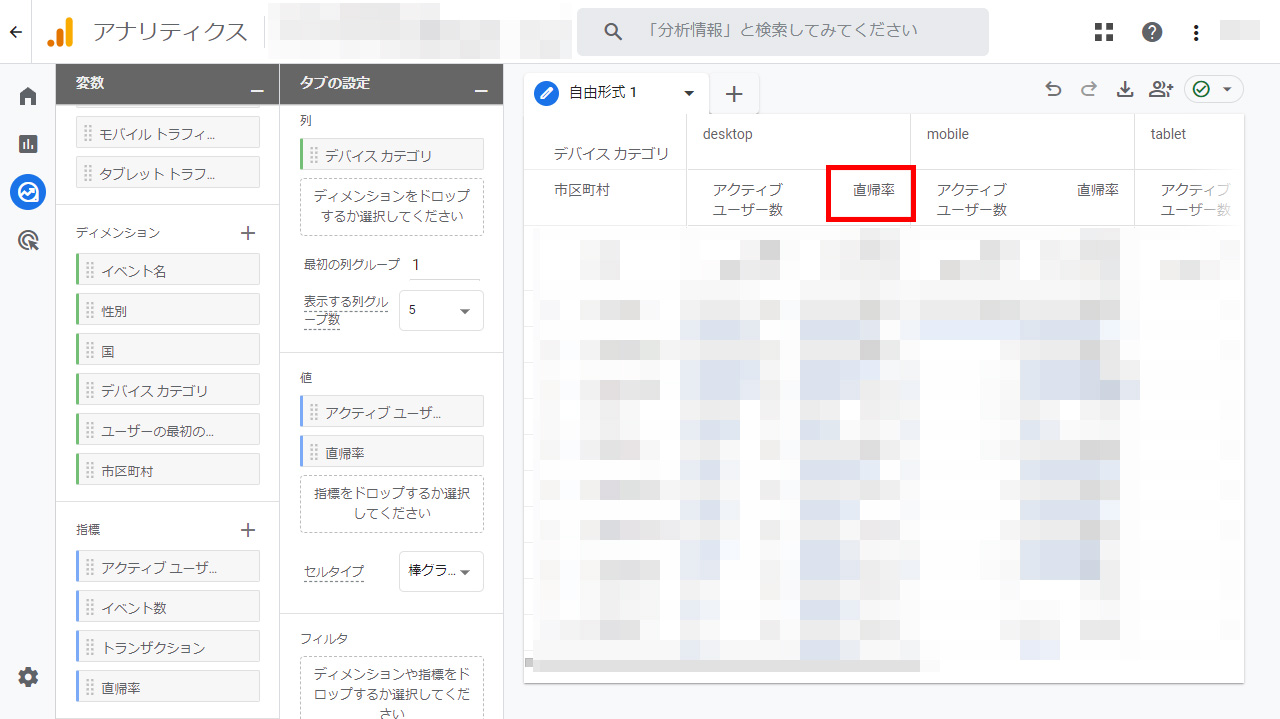The height and width of the screenshot is (719, 1280).
Task: Click the desktop column header
Action: [x=728, y=134]
